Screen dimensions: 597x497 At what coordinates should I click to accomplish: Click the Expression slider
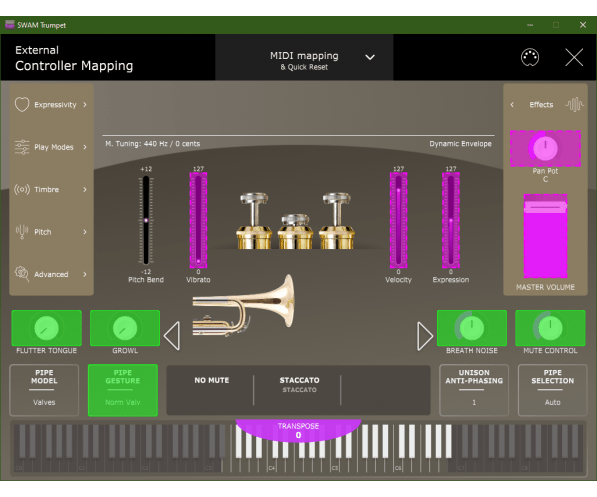click(x=451, y=220)
